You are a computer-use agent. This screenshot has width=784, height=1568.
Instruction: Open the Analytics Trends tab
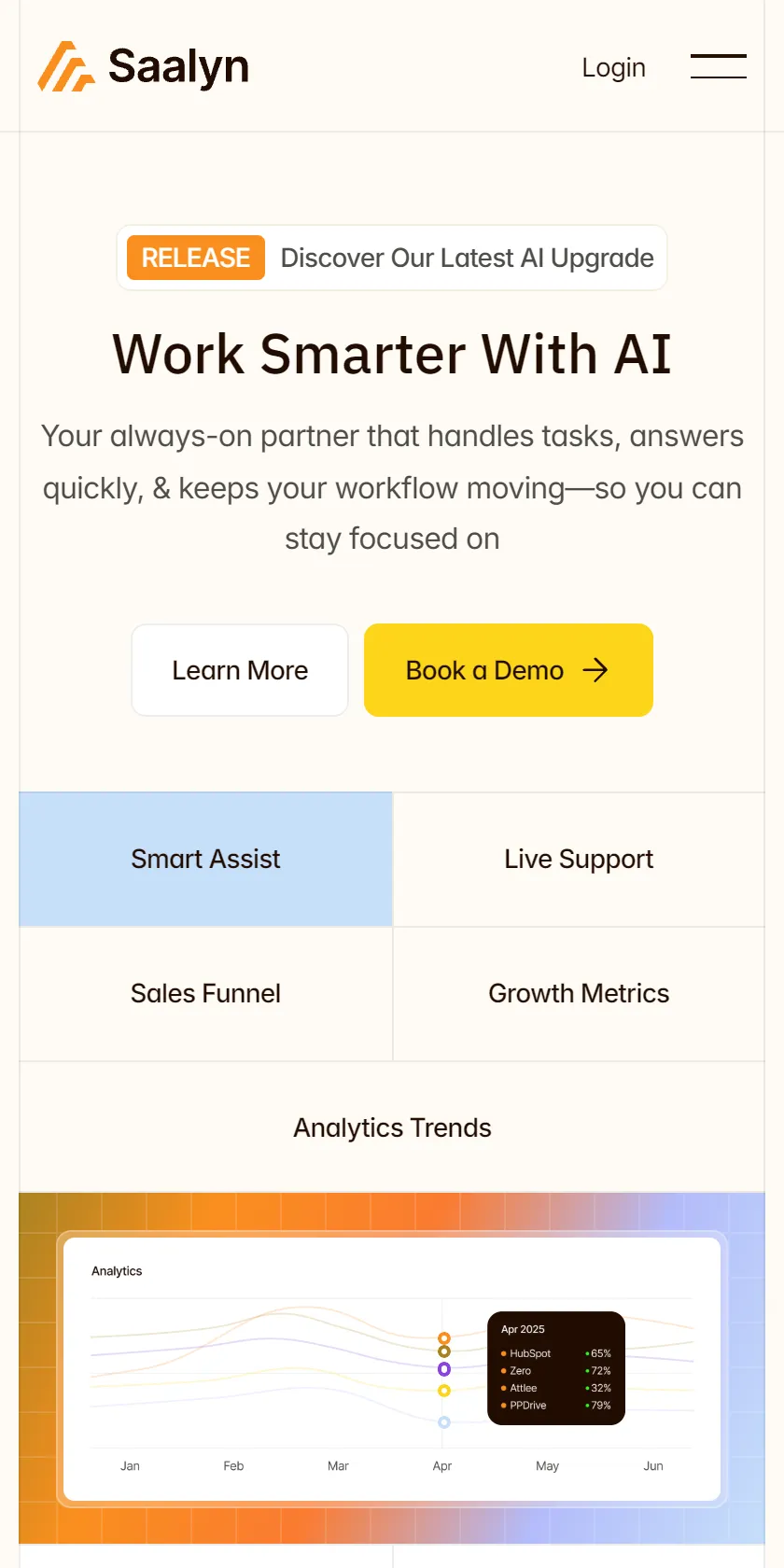click(392, 1127)
